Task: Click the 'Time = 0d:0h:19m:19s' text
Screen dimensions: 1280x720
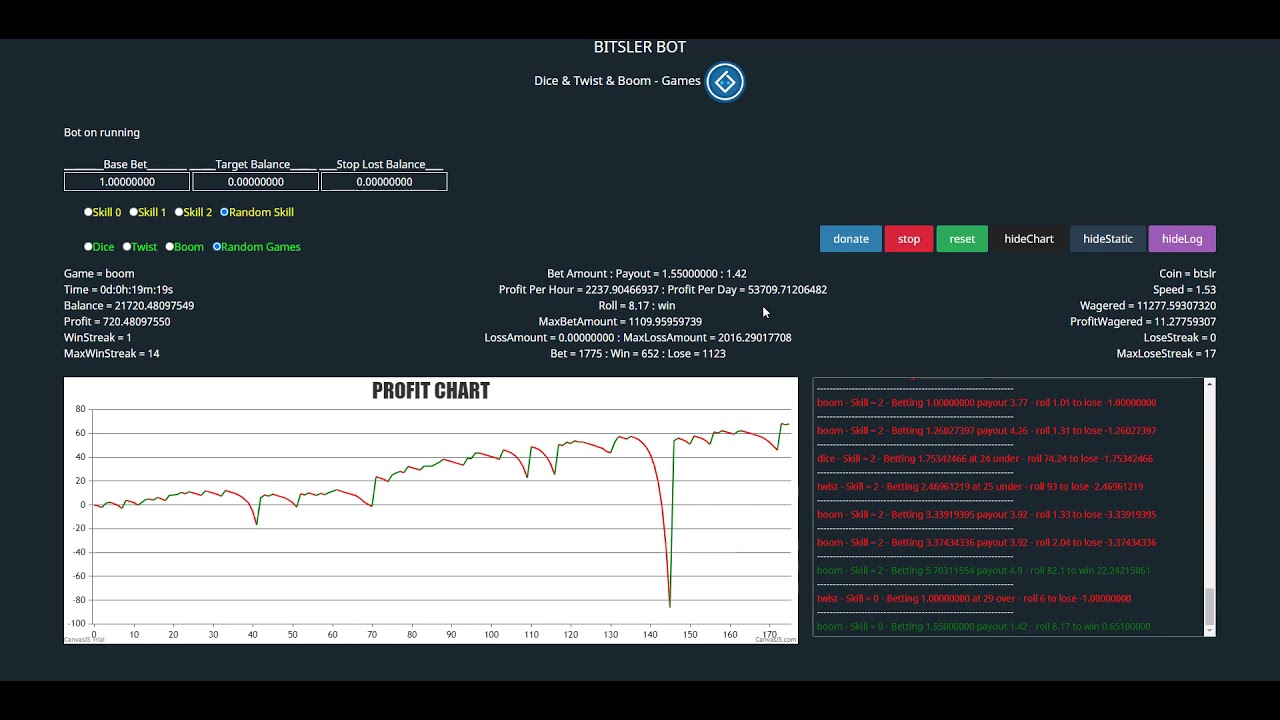Action: pyautogui.click(x=118, y=289)
